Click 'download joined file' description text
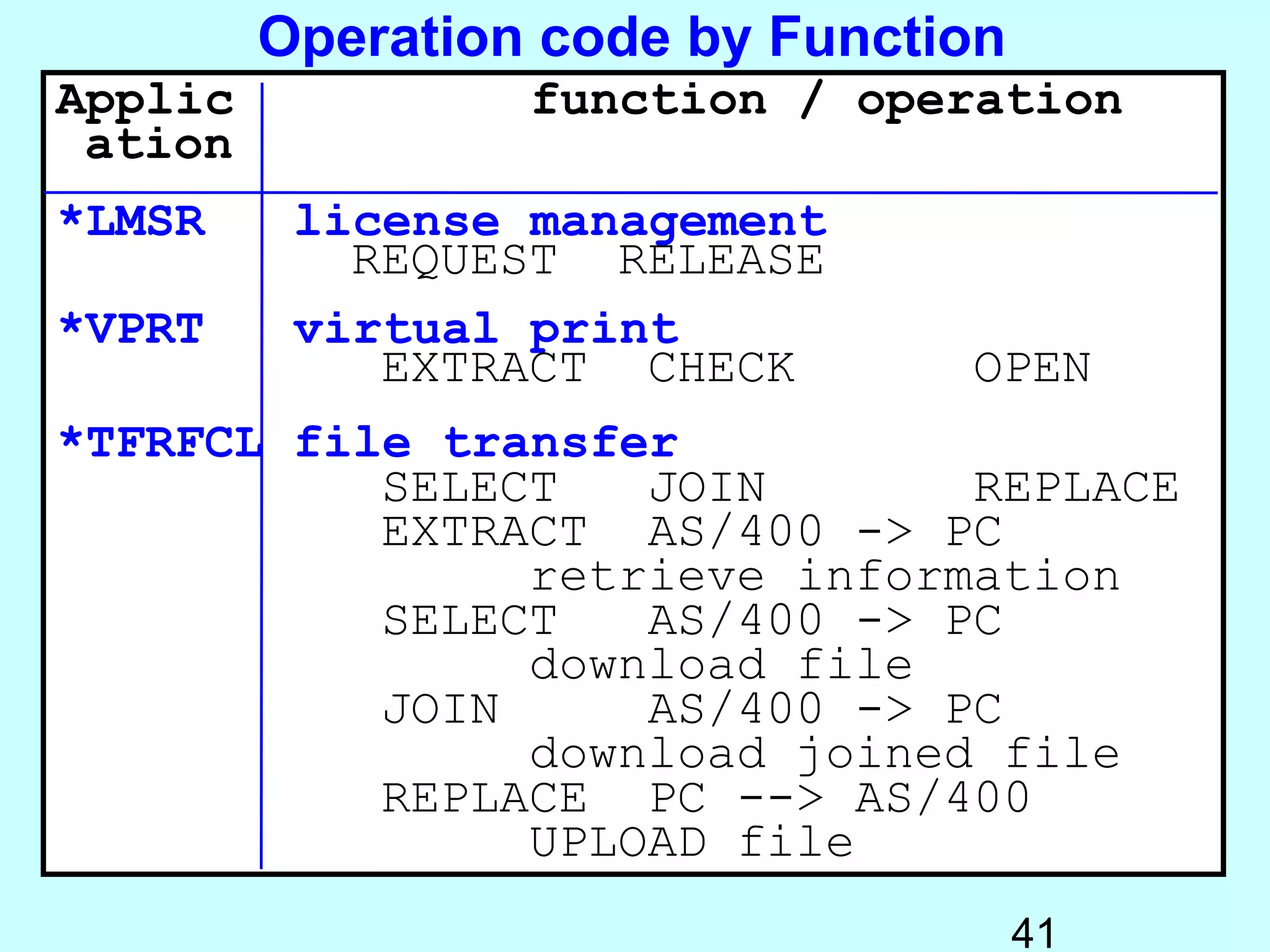Viewport: 1270px width, 952px height. (825, 754)
